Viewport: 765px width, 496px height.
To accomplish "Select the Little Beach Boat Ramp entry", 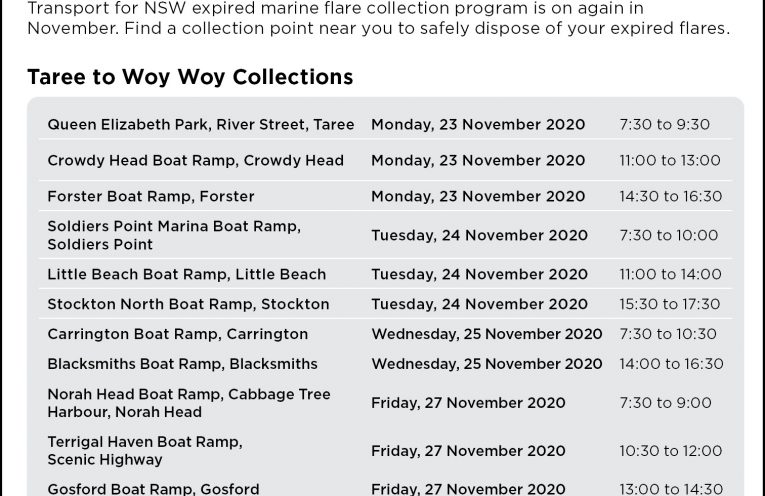I will point(186,274).
